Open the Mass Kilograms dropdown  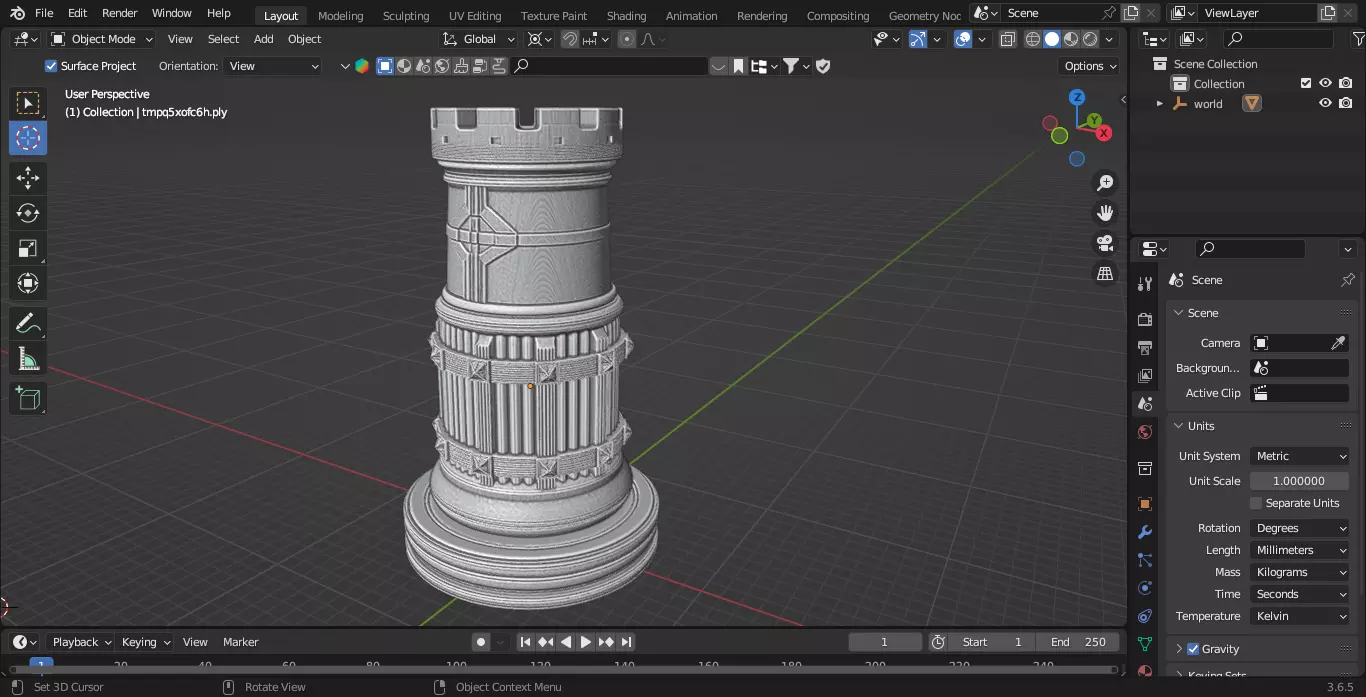1299,572
